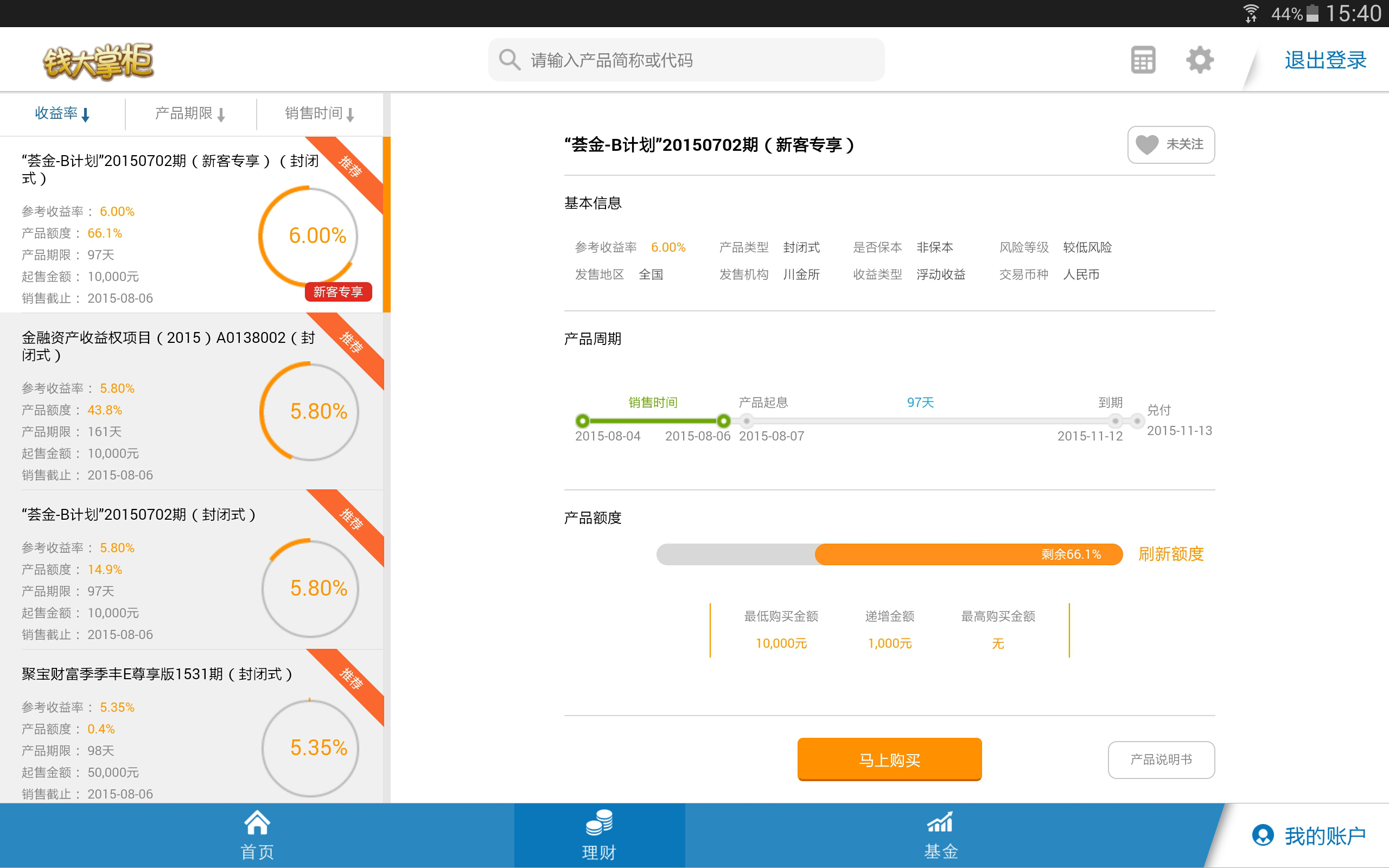Click the 15:40 clock

pos(1353,13)
